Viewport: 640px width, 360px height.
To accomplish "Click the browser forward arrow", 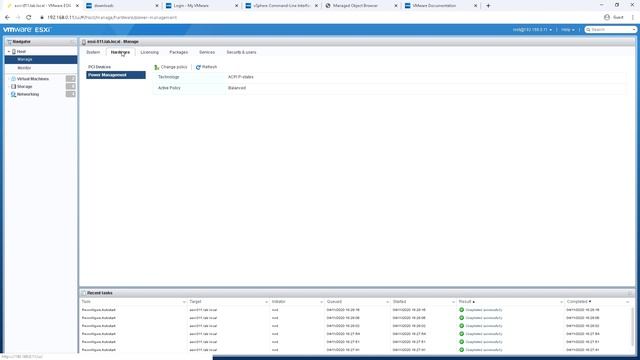I will pos(18,18).
